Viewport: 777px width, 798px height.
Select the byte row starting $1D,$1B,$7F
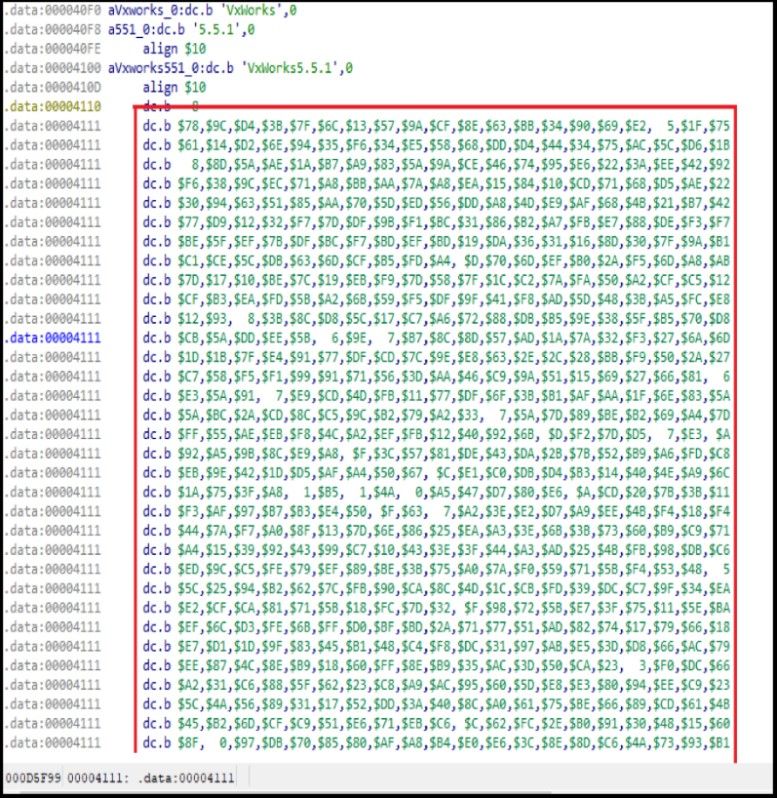point(436,357)
